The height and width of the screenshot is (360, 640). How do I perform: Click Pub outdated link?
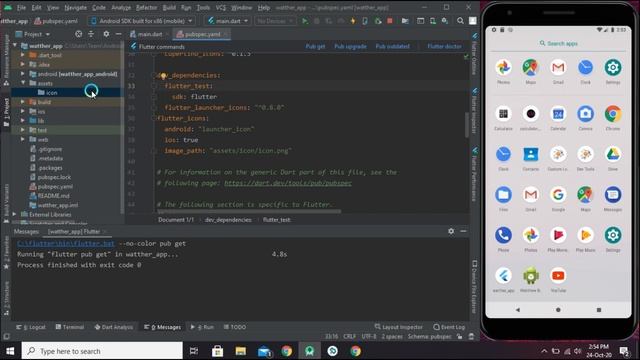[392, 47]
